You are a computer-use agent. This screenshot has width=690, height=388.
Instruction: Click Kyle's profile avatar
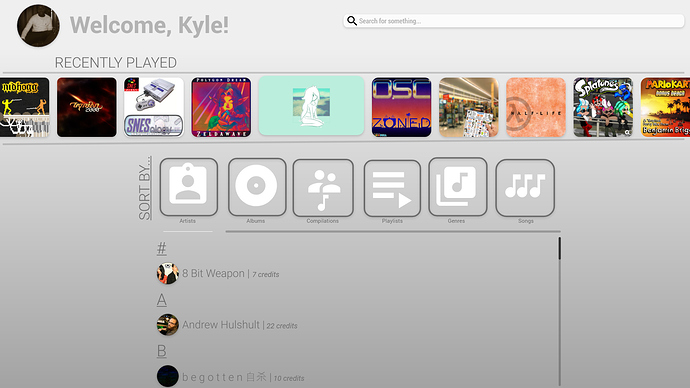(38, 26)
